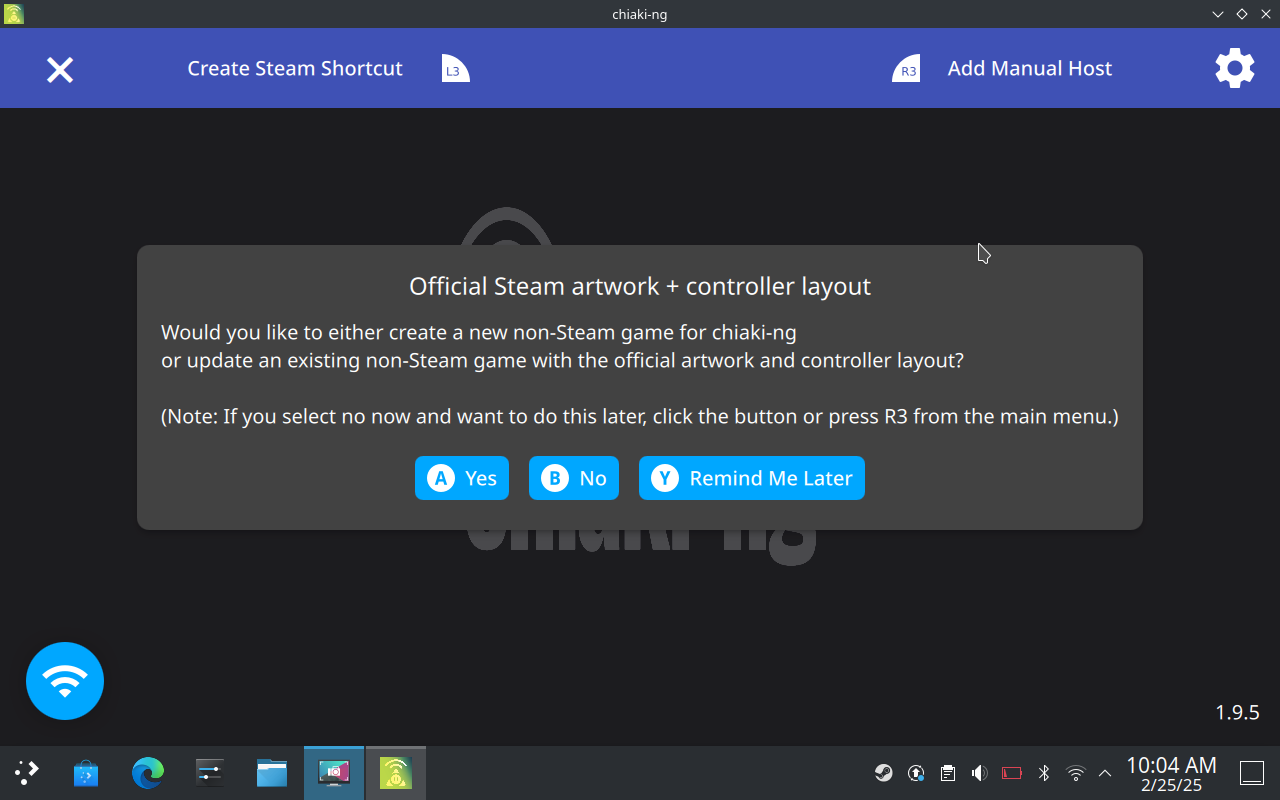The image size is (1280, 800).
Task: Open the battery power popup from tray
Action: click(1011, 772)
